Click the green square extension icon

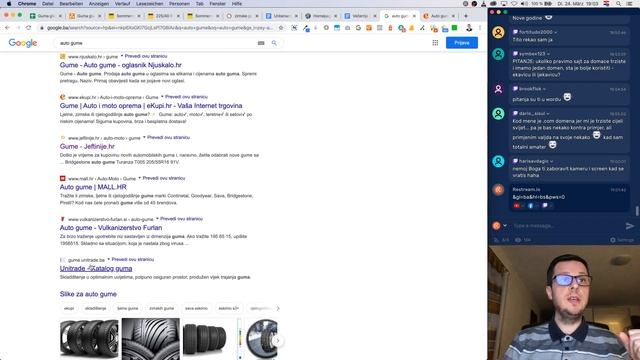[x=454, y=28]
